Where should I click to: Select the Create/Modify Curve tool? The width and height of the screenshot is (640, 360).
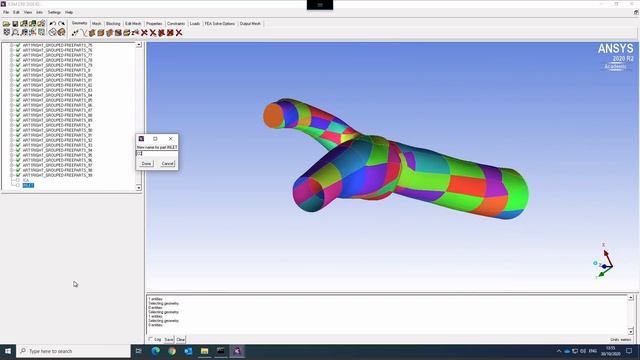[x=84, y=33]
